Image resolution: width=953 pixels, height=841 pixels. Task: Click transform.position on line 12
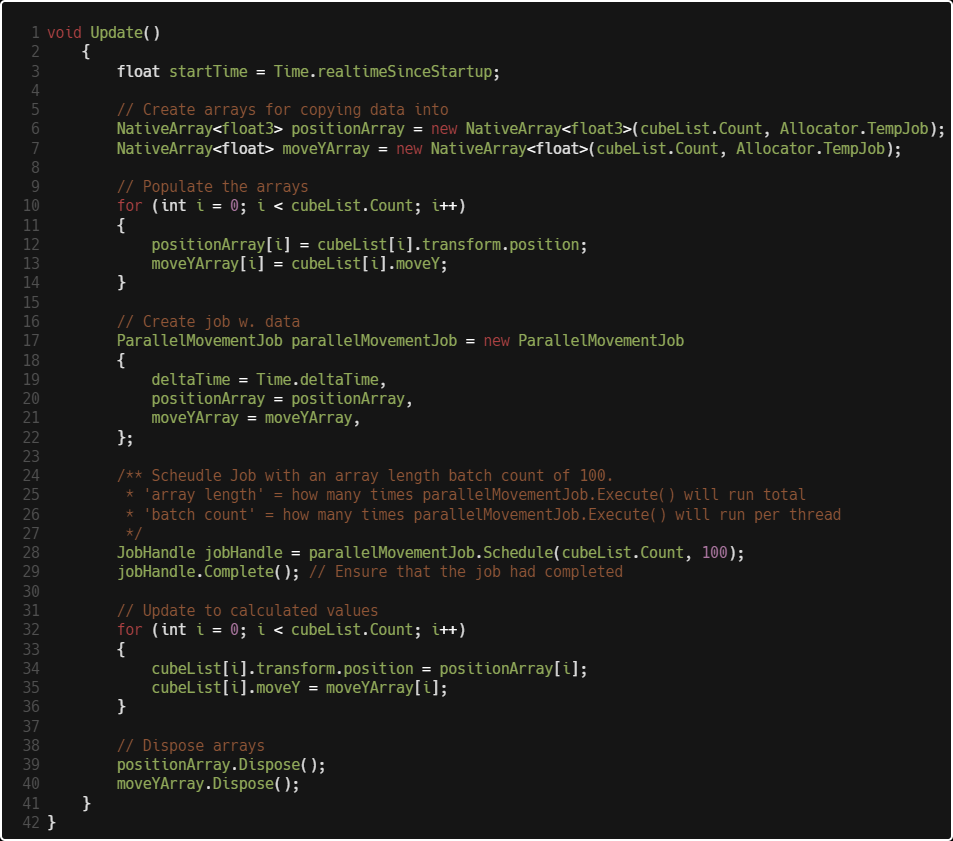click(x=500, y=245)
